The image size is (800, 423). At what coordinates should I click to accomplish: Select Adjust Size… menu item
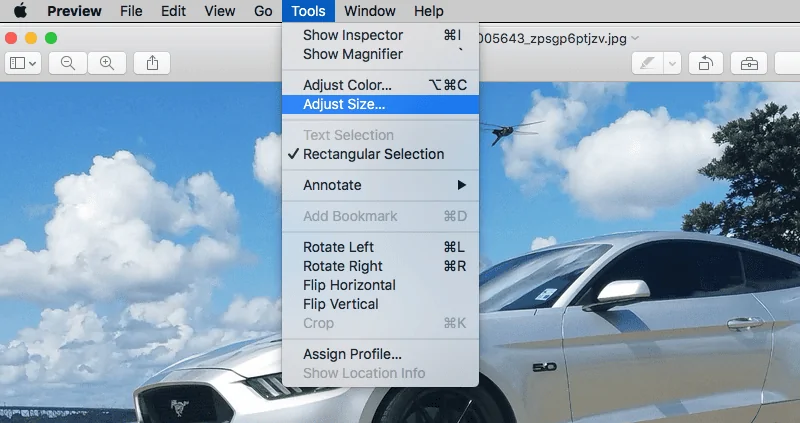(x=381, y=105)
